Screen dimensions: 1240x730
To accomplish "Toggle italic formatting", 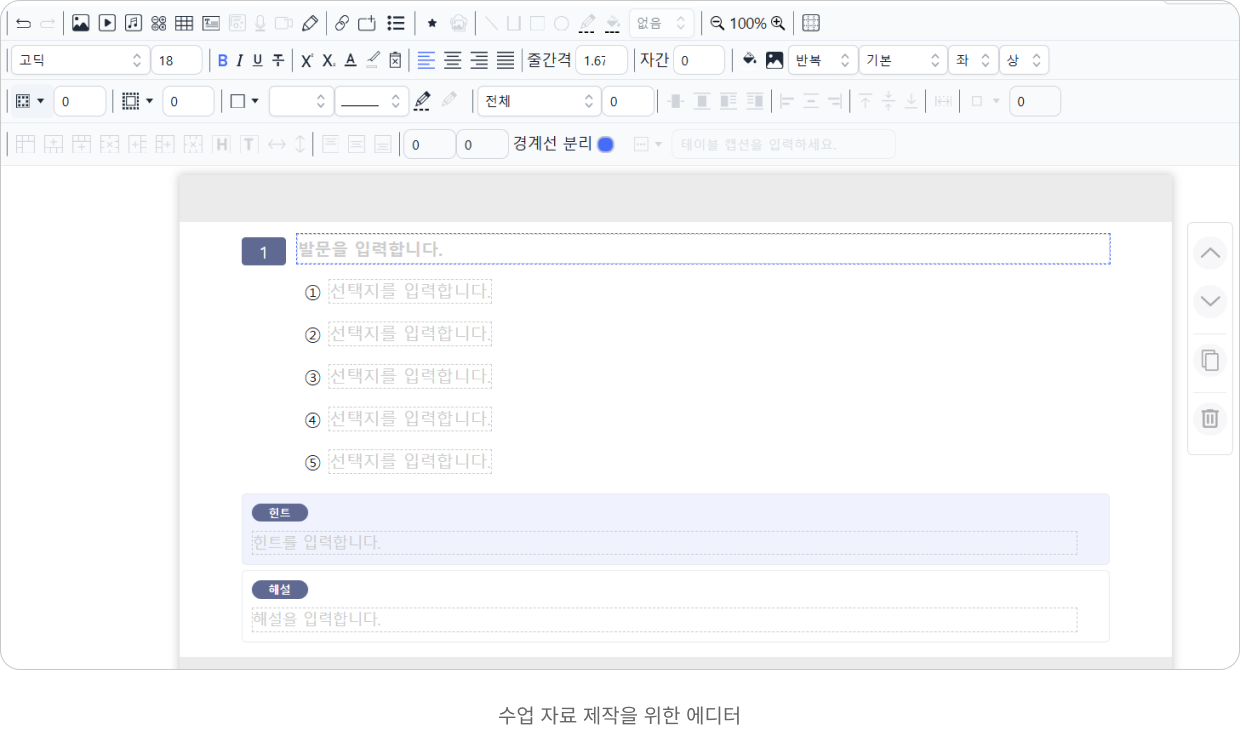I will pyautogui.click(x=240, y=61).
